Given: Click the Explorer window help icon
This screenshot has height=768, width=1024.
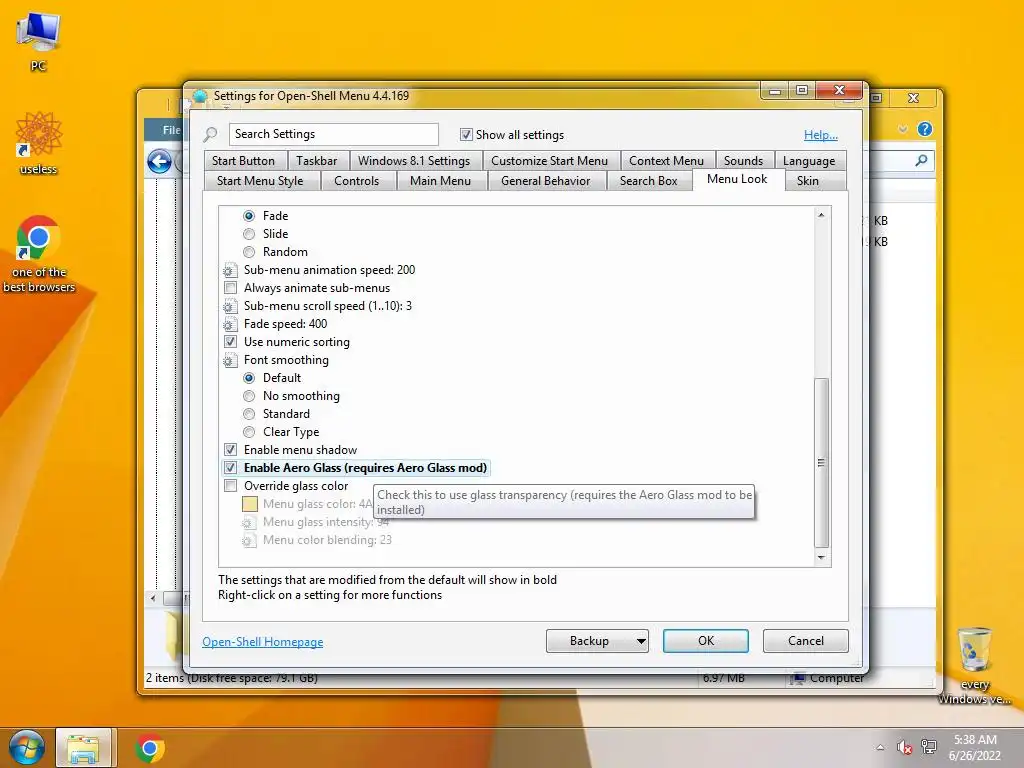Looking at the screenshot, I should (x=925, y=129).
